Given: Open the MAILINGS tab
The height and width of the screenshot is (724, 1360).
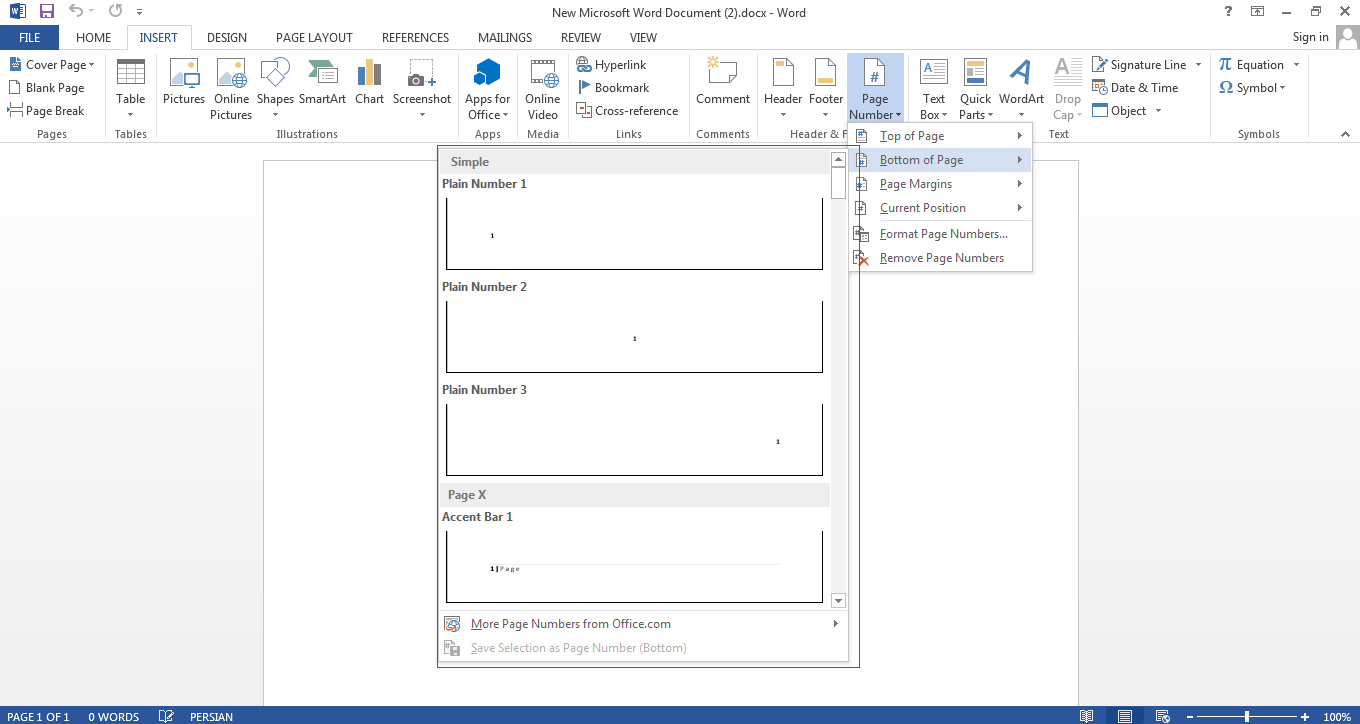Looking at the screenshot, I should 505,38.
